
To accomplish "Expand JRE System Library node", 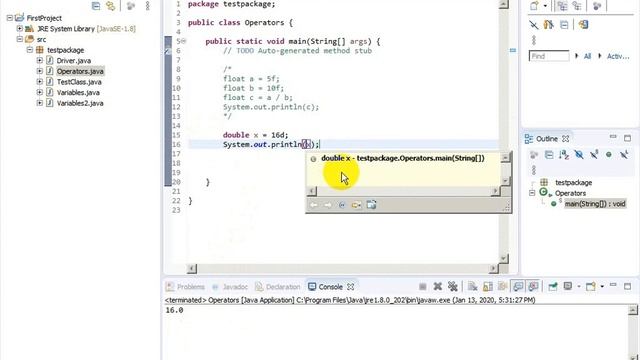I will coord(20,29).
